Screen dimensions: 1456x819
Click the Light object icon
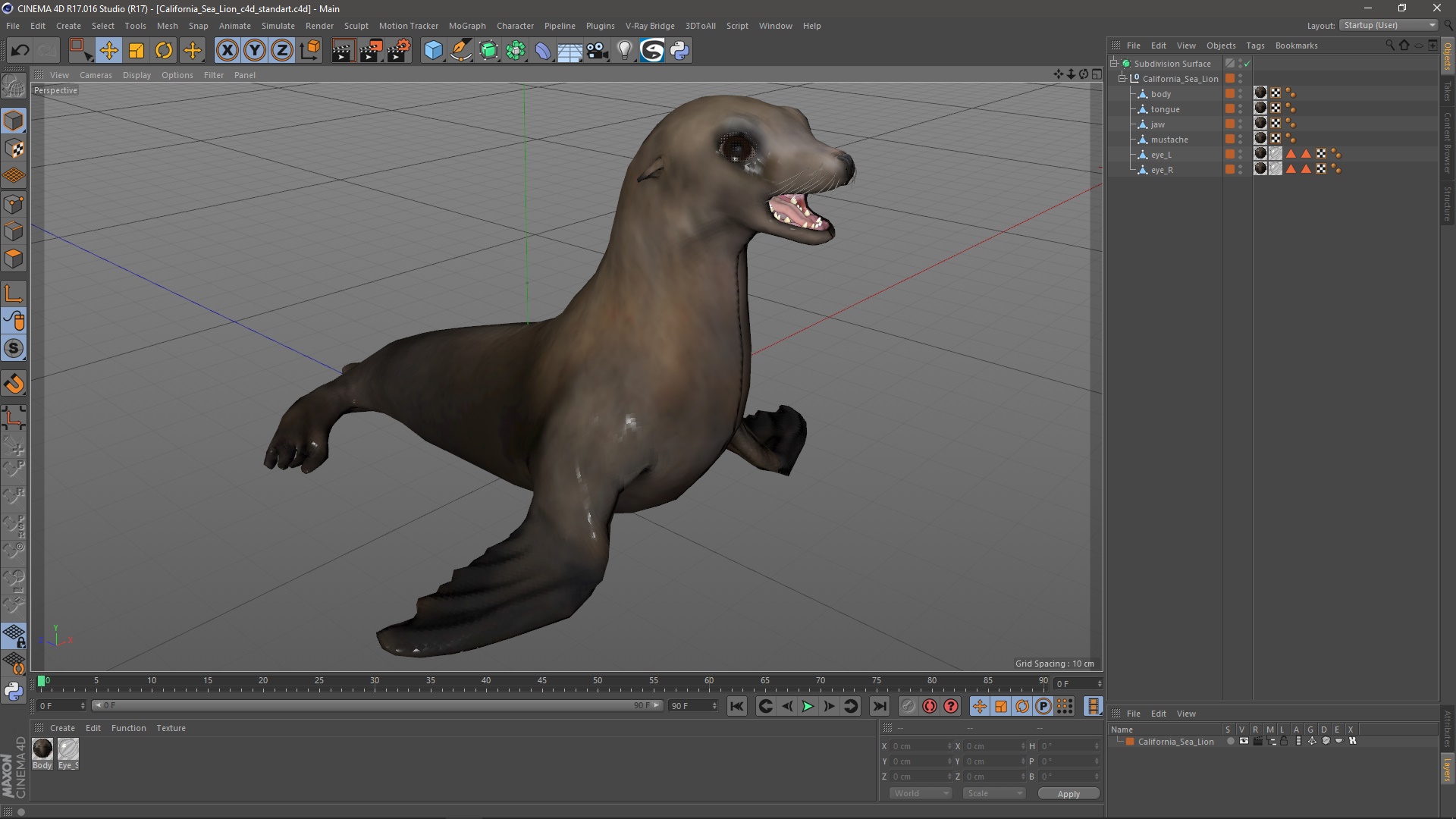(624, 51)
